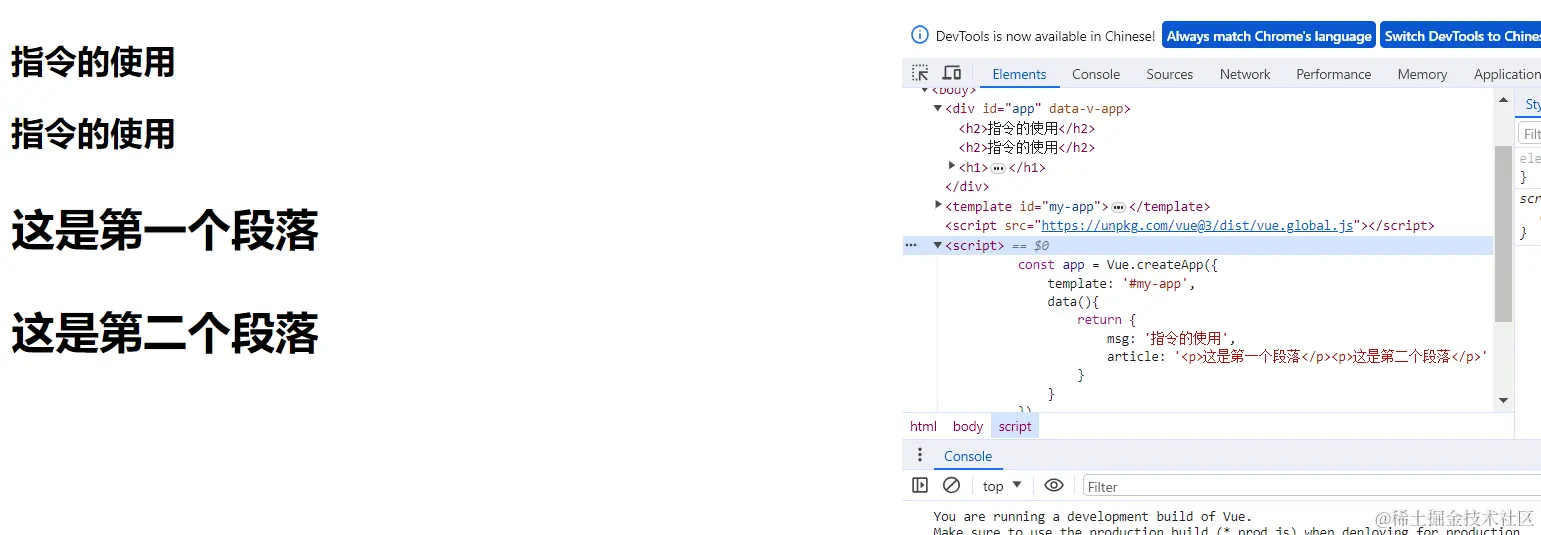
Task: Open the top JavaScript context dropdown
Action: point(1002,486)
